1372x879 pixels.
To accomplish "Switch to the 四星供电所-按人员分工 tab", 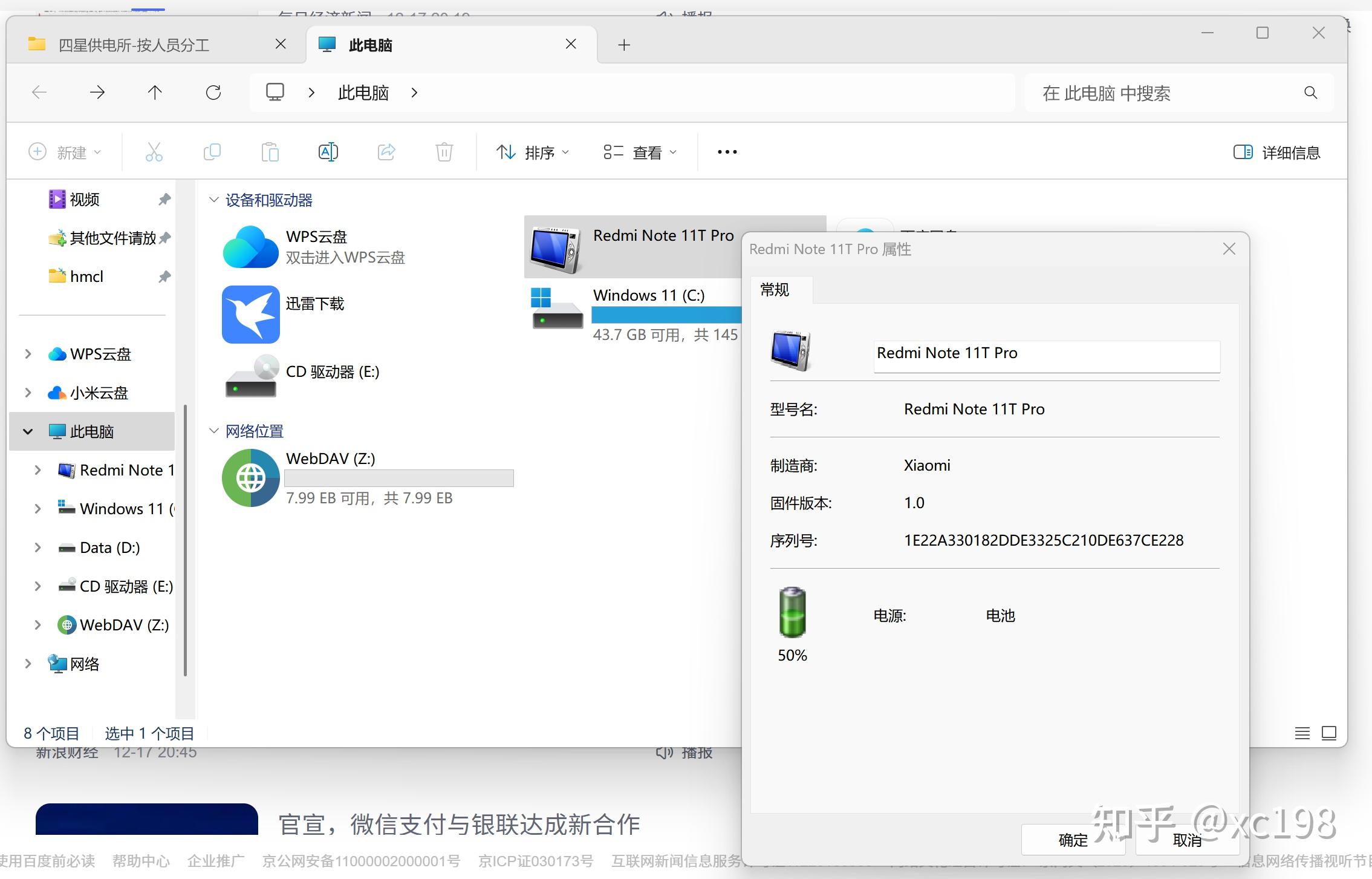I will (x=134, y=45).
